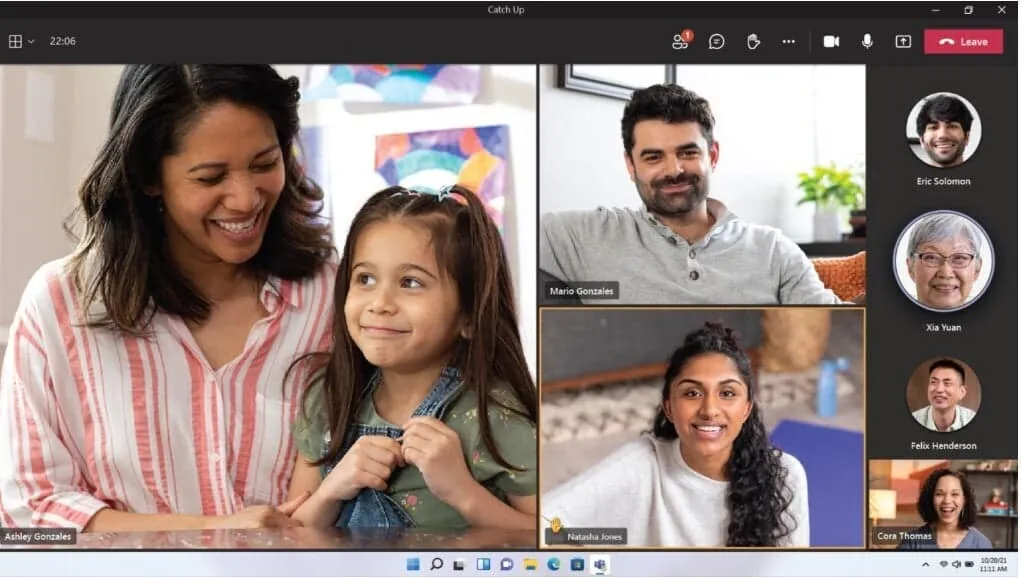Image resolution: width=1021 pixels, height=578 pixels.
Task: Open Teams from the taskbar
Action: [x=598, y=563]
